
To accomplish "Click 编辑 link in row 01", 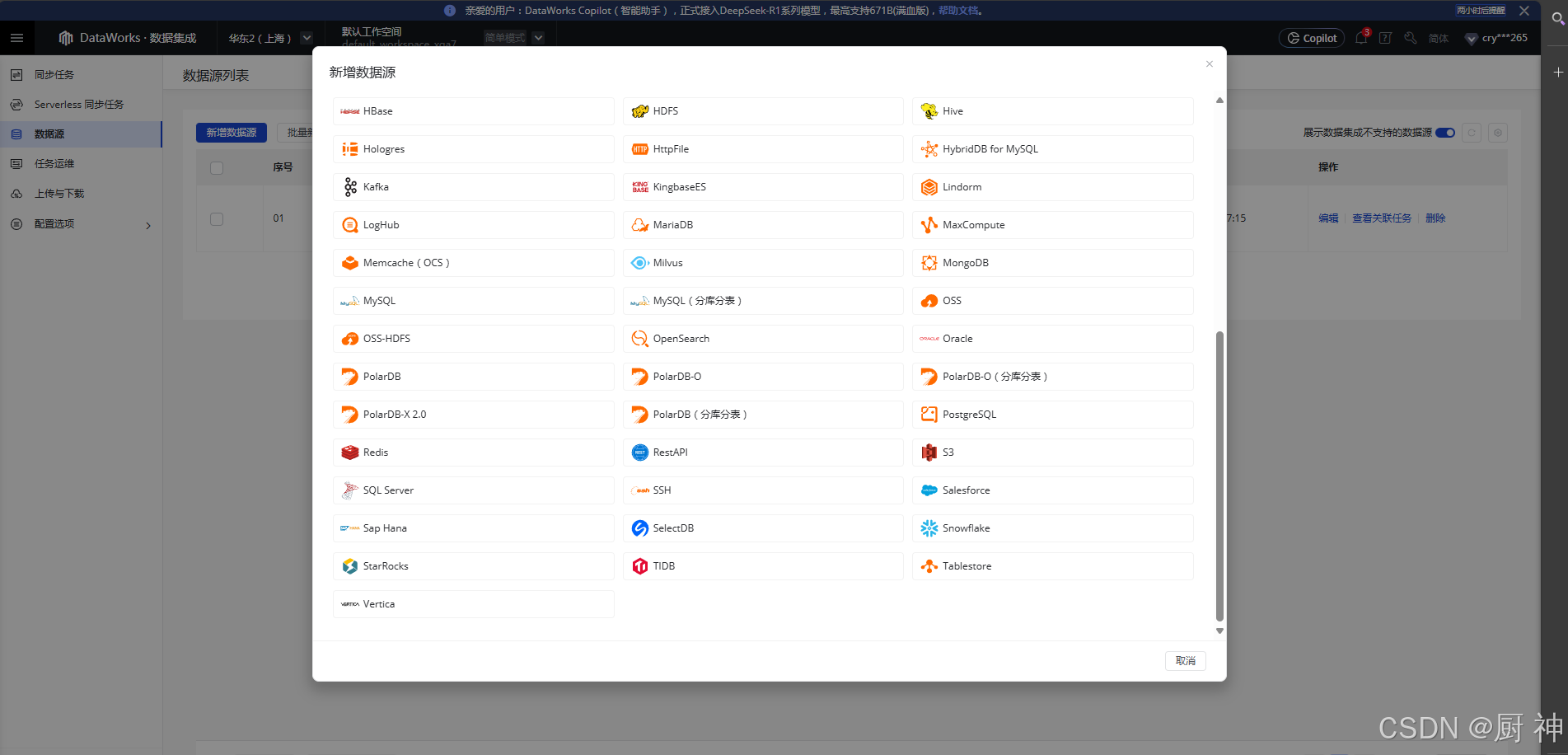I will point(1328,218).
